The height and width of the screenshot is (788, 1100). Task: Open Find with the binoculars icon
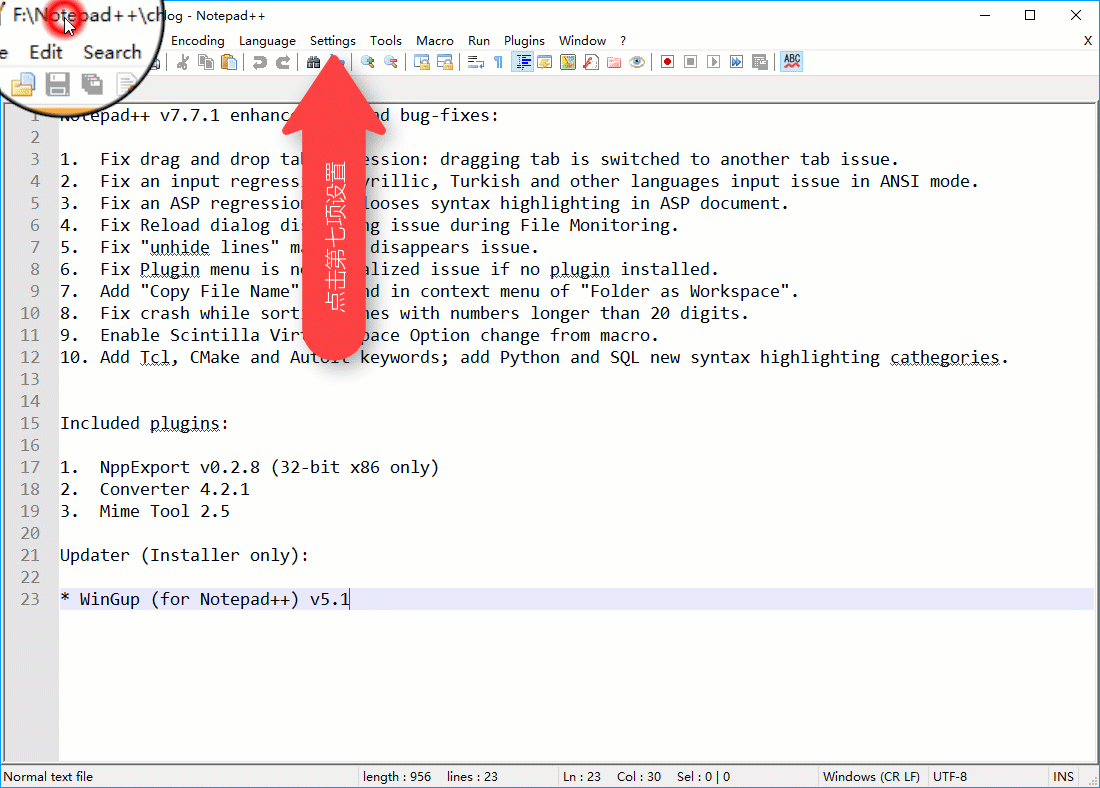pos(313,62)
